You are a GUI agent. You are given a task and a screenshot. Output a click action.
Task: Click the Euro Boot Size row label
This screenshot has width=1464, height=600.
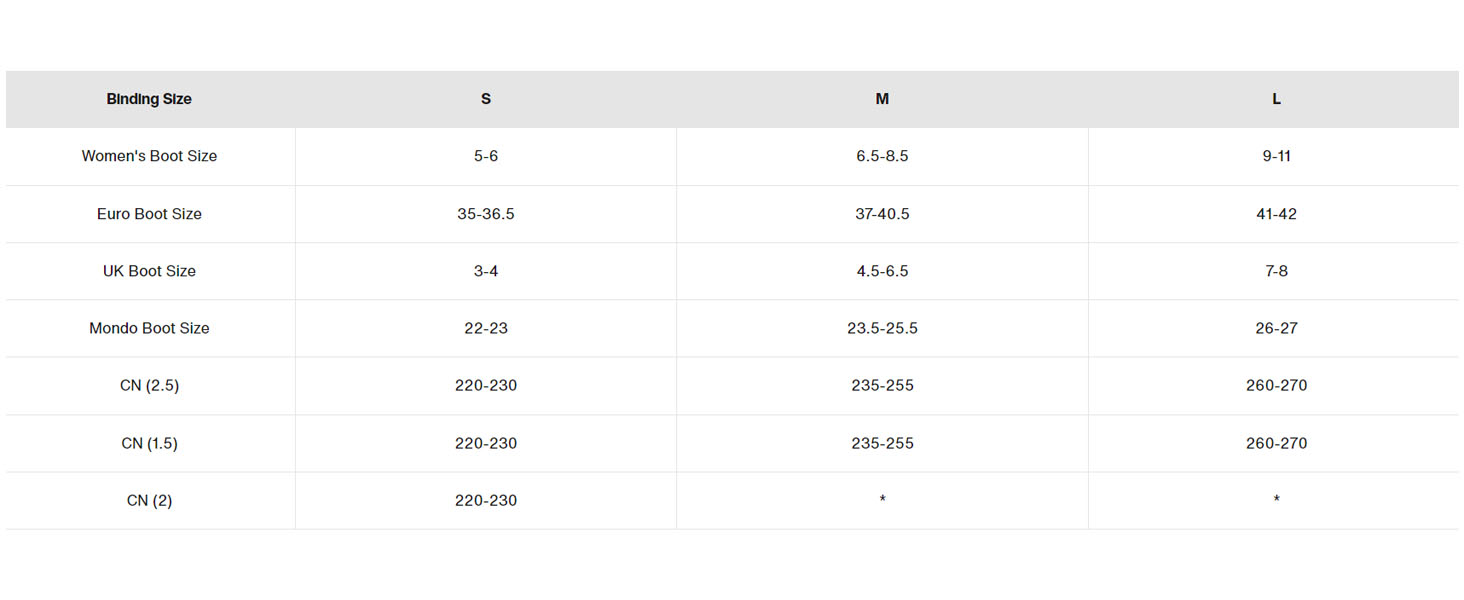[149, 214]
